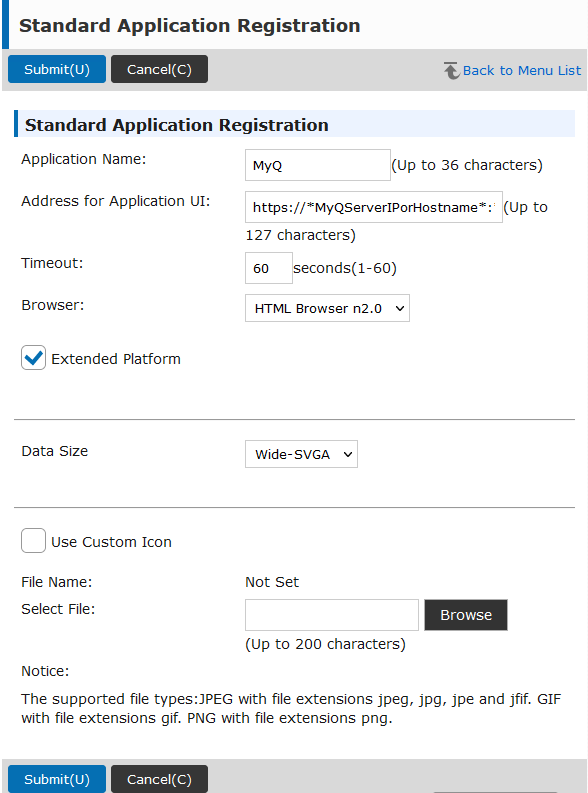588x793 pixels.
Task: Enable the Use Custom Icon checkbox
Action: pos(33,541)
